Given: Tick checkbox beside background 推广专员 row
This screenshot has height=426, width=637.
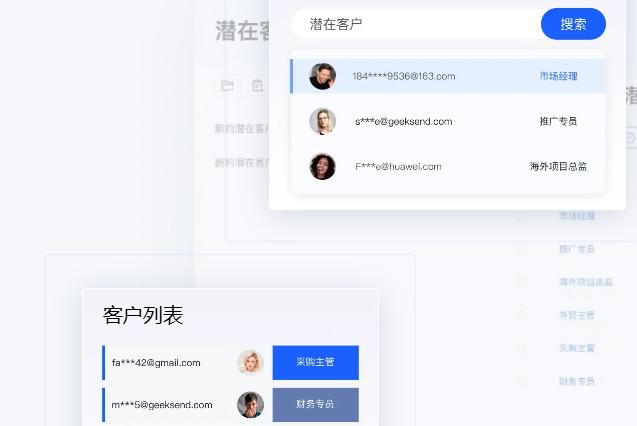Looking at the screenshot, I should point(521,249).
